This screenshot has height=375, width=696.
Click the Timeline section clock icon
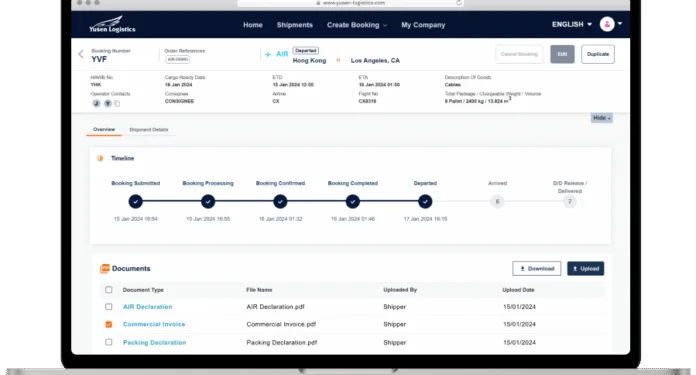100,158
